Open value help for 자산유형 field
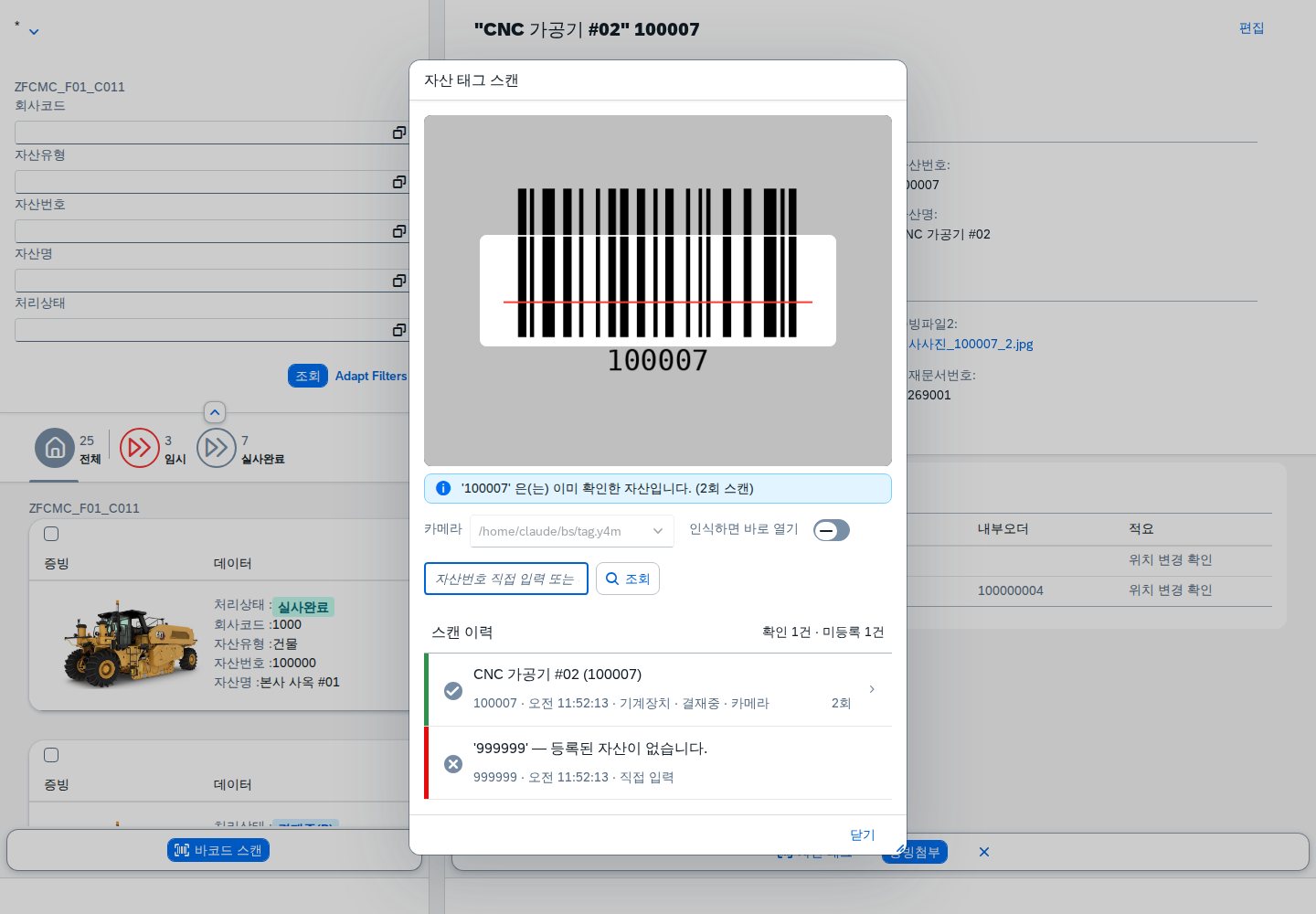This screenshot has height=914, width=1316. 398,182
